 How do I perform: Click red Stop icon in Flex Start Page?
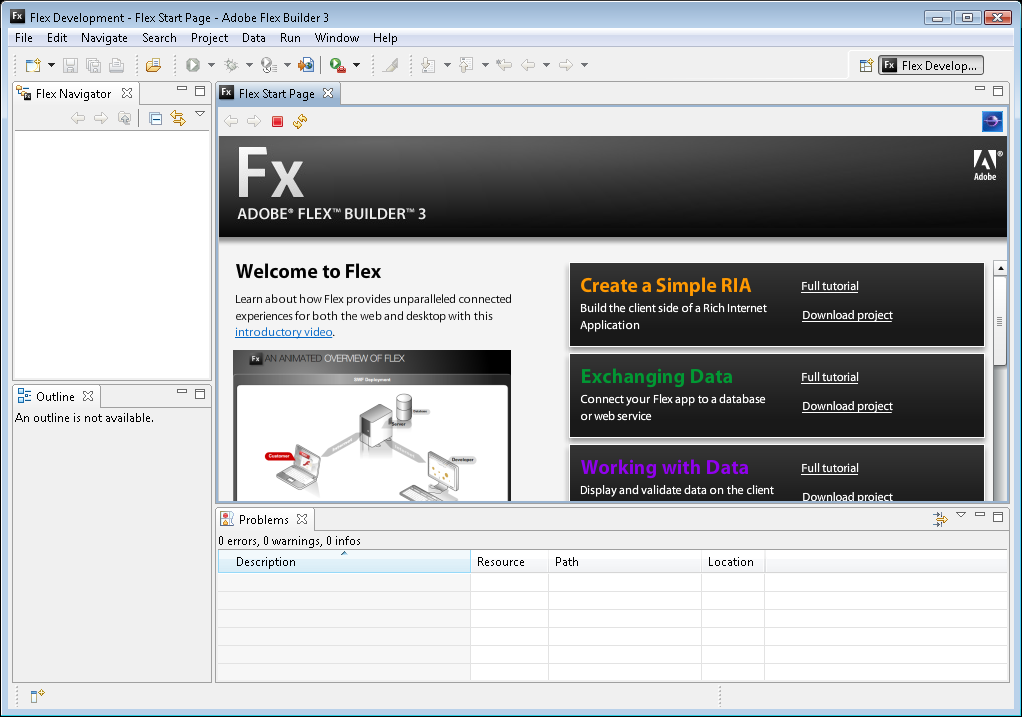point(278,121)
